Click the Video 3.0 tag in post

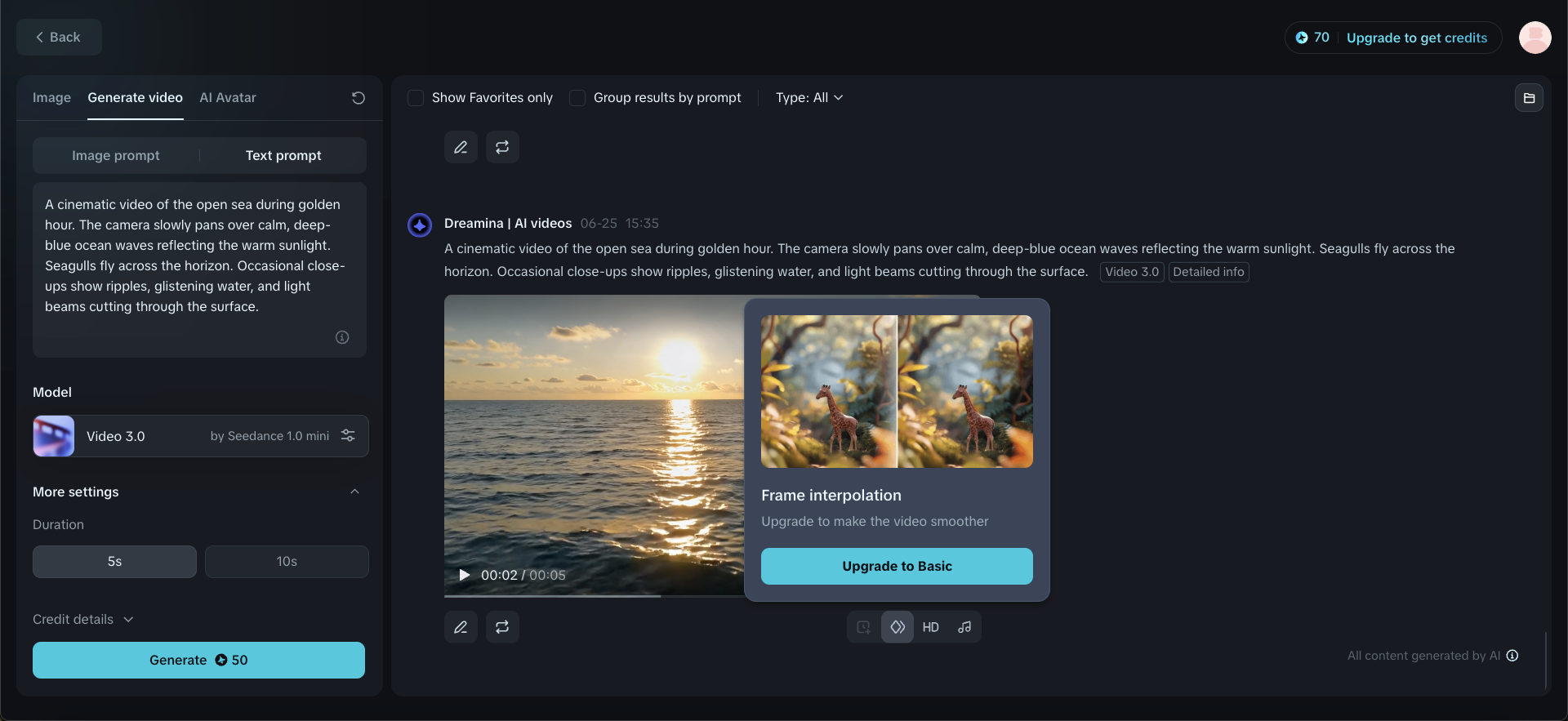tap(1132, 272)
